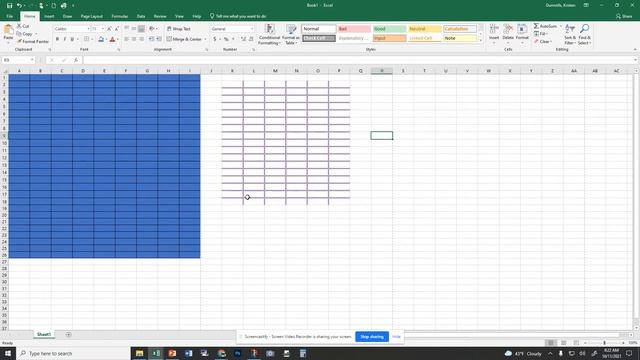Apply the Good cell style
The width and height of the screenshot is (640, 360).
389,29
